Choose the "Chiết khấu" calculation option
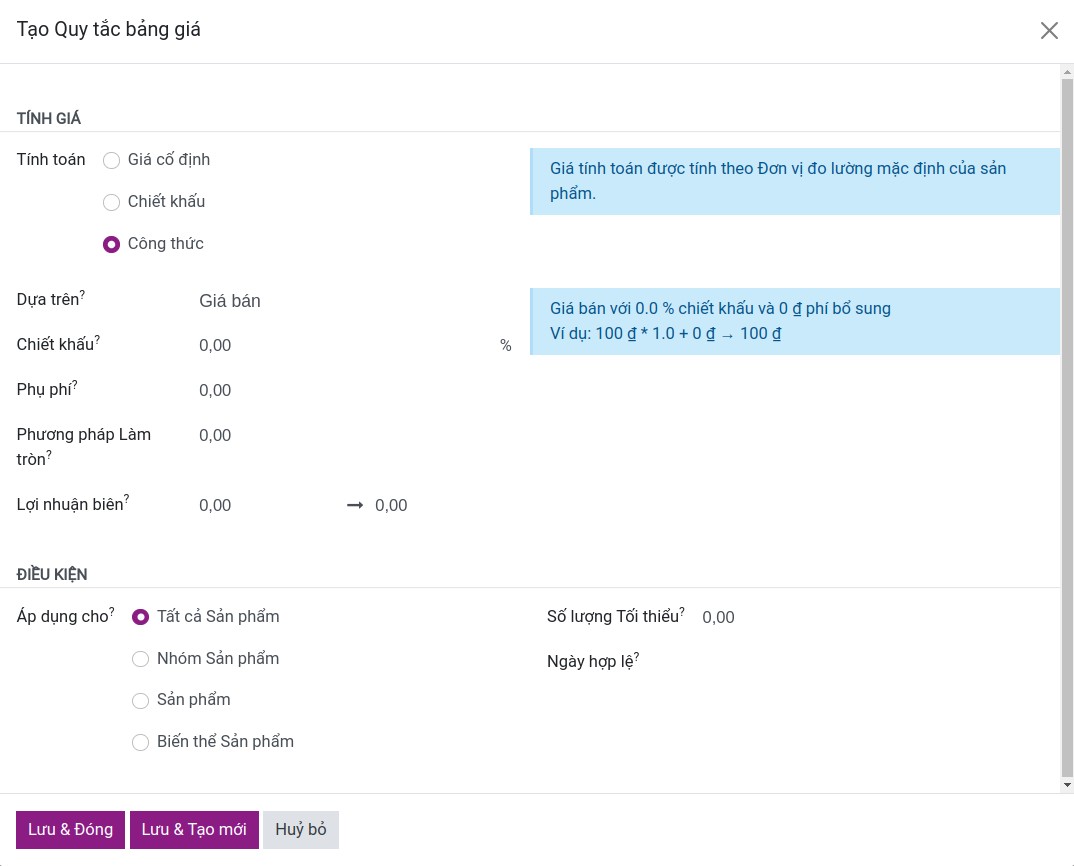The image size is (1074, 866). pos(112,202)
